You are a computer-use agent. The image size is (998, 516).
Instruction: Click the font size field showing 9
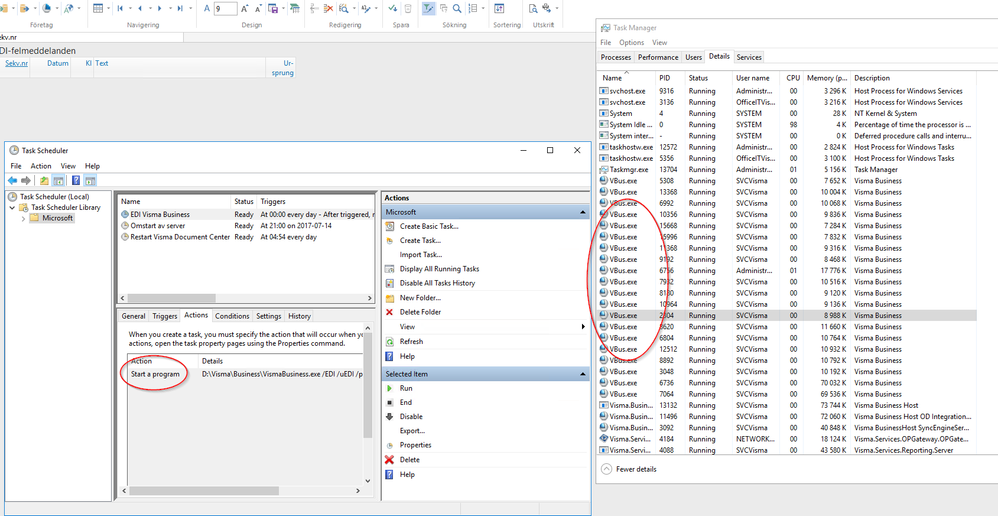(226, 8)
